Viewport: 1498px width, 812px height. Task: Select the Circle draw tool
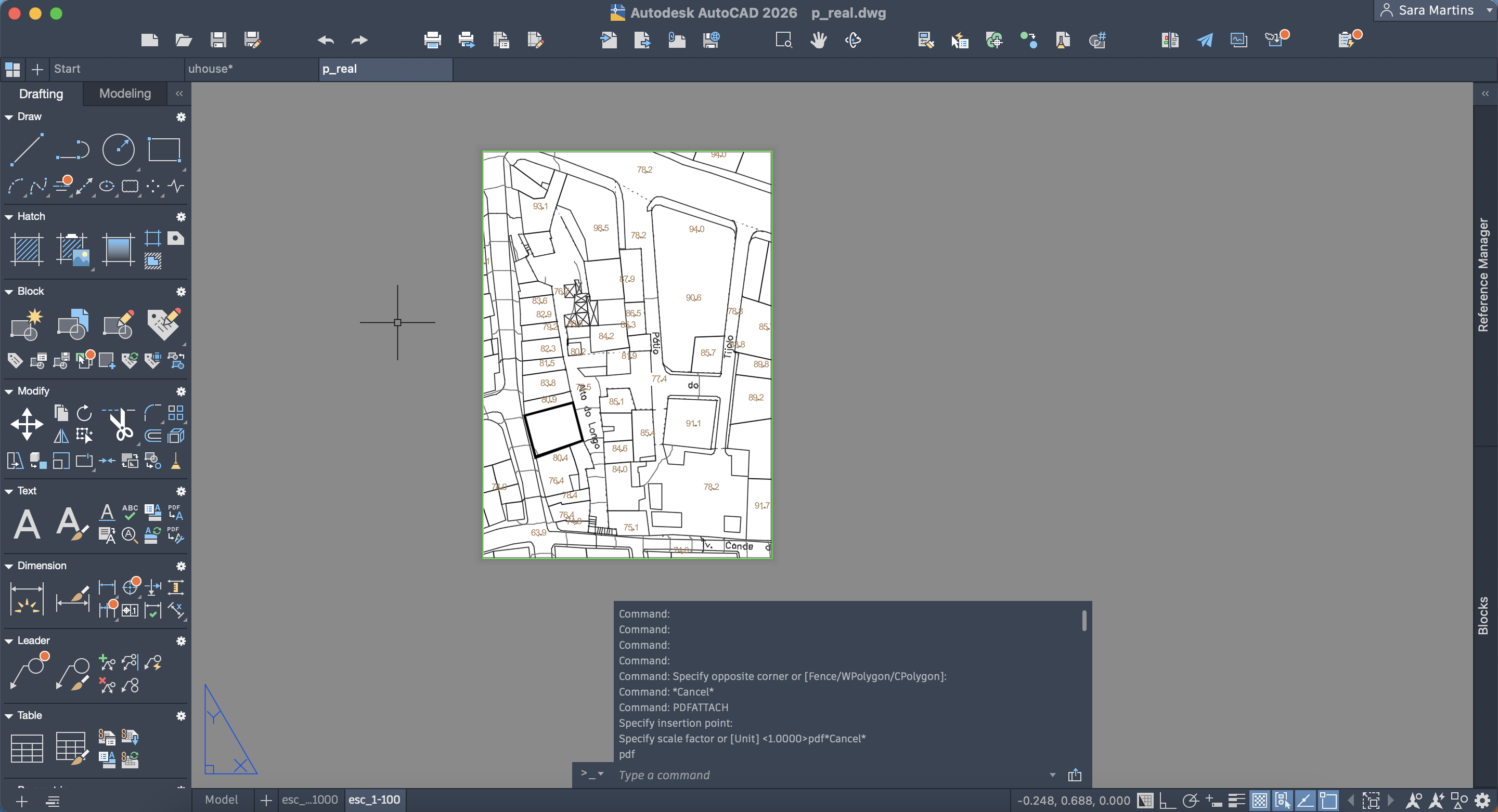click(118, 150)
